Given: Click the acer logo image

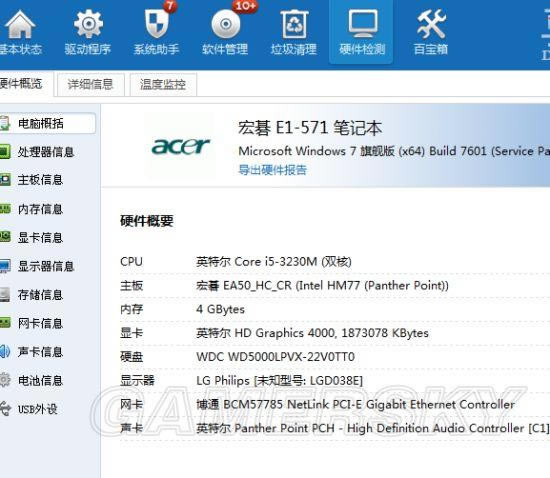Looking at the screenshot, I should 180,146.
